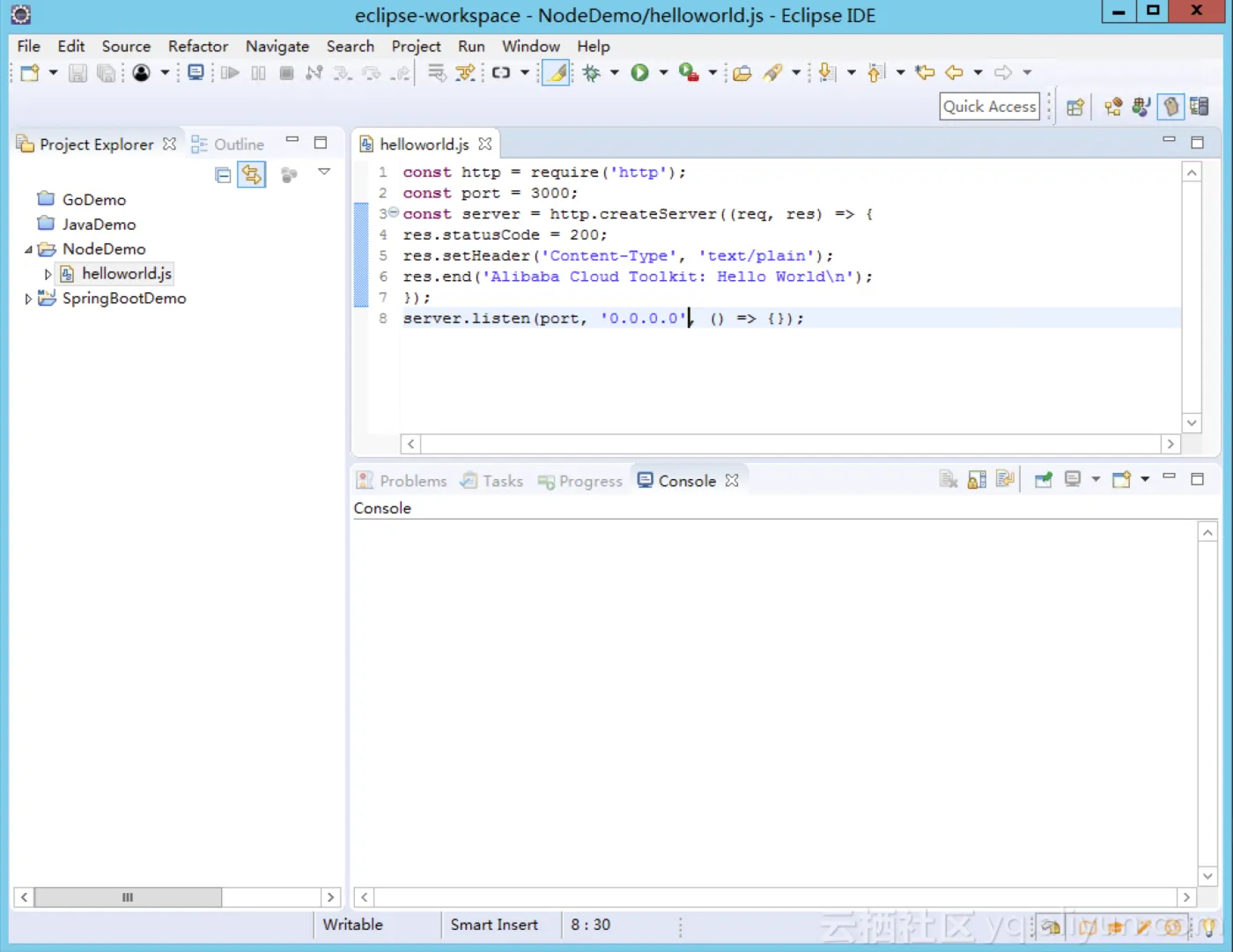Click the Project Explorer horizontal scrollbar thumb

tap(128, 897)
